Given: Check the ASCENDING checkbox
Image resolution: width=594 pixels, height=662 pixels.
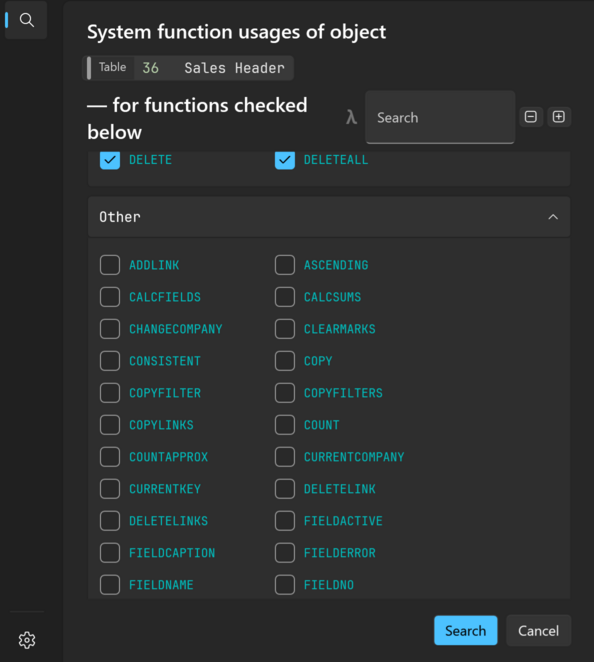Looking at the screenshot, I should [285, 265].
